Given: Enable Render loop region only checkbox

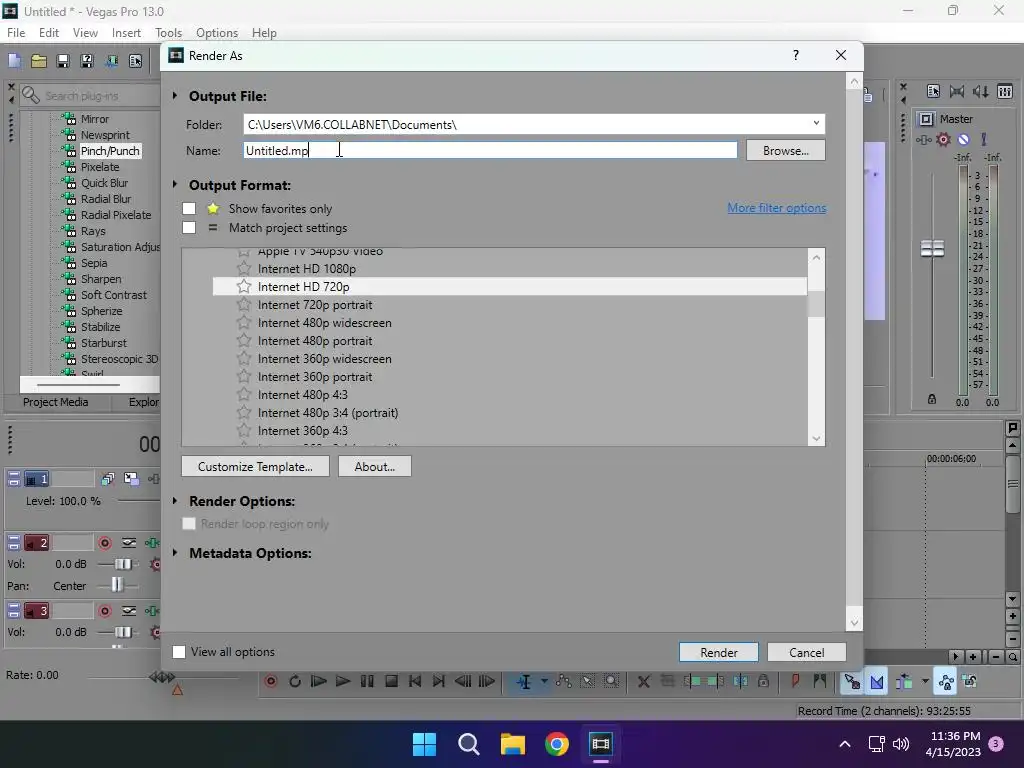Looking at the screenshot, I should [189, 524].
